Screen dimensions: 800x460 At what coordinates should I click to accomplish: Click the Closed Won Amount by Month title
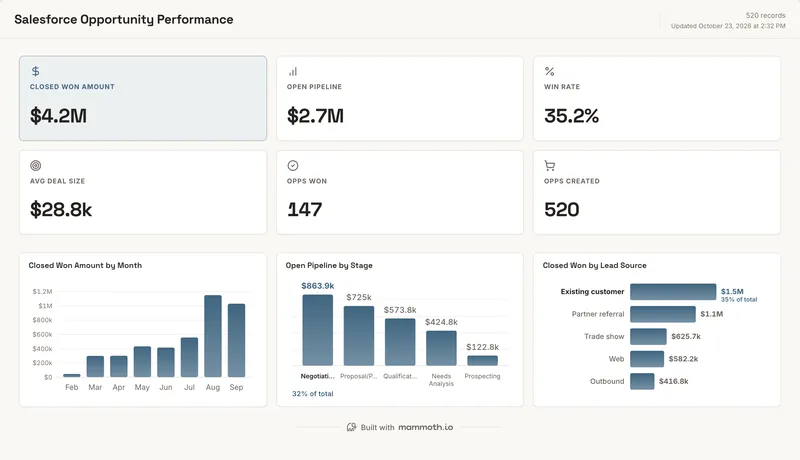pyautogui.click(x=85, y=266)
